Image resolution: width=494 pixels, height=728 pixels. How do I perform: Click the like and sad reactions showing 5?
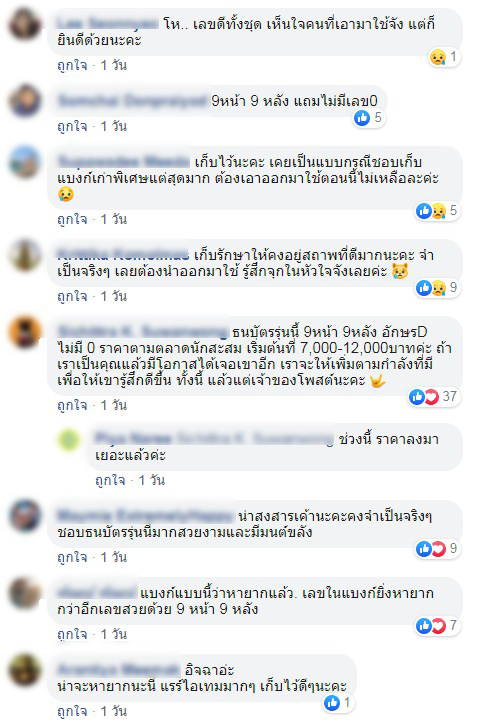437,211
